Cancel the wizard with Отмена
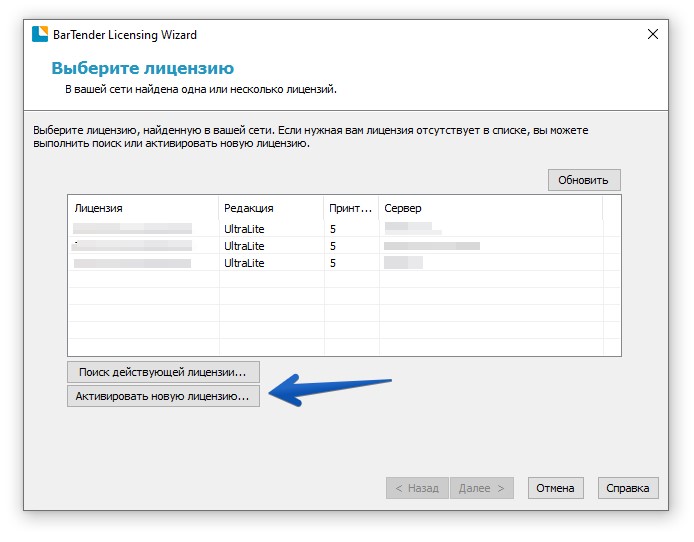 555,488
